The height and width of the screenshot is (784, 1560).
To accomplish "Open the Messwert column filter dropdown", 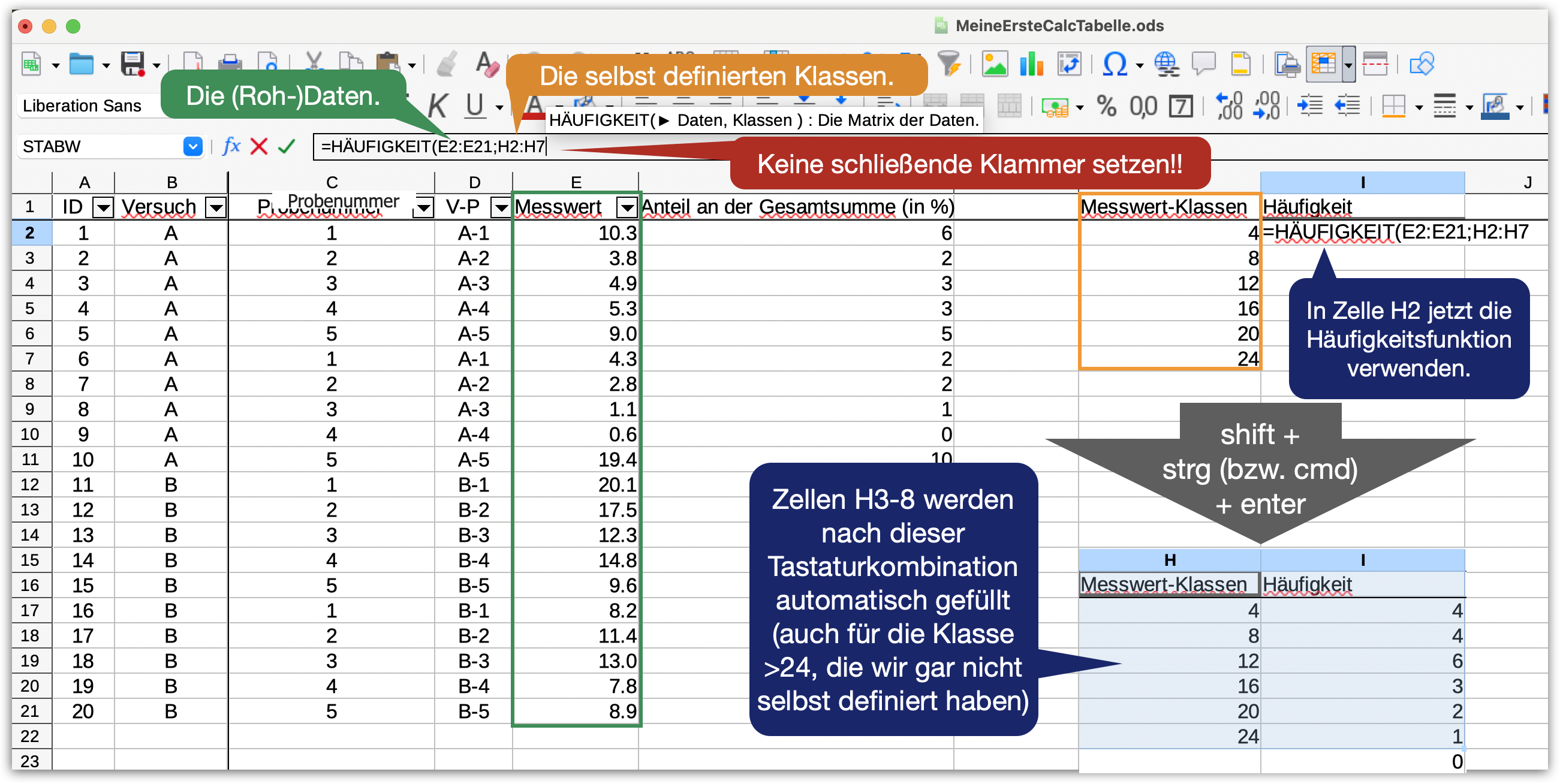I will tap(626, 207).
